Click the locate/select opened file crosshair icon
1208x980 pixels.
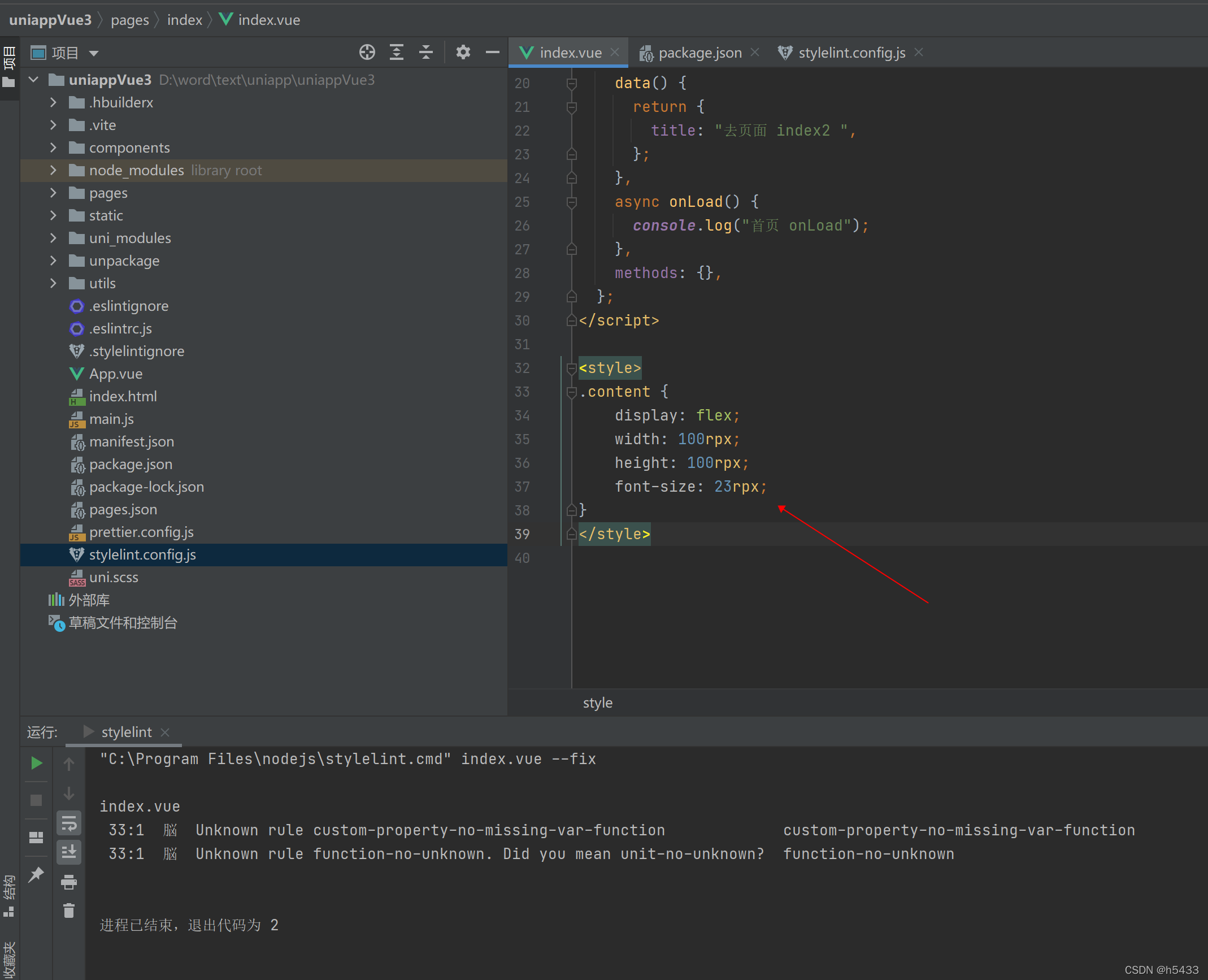pyautogui.click(x=367, y=53)
